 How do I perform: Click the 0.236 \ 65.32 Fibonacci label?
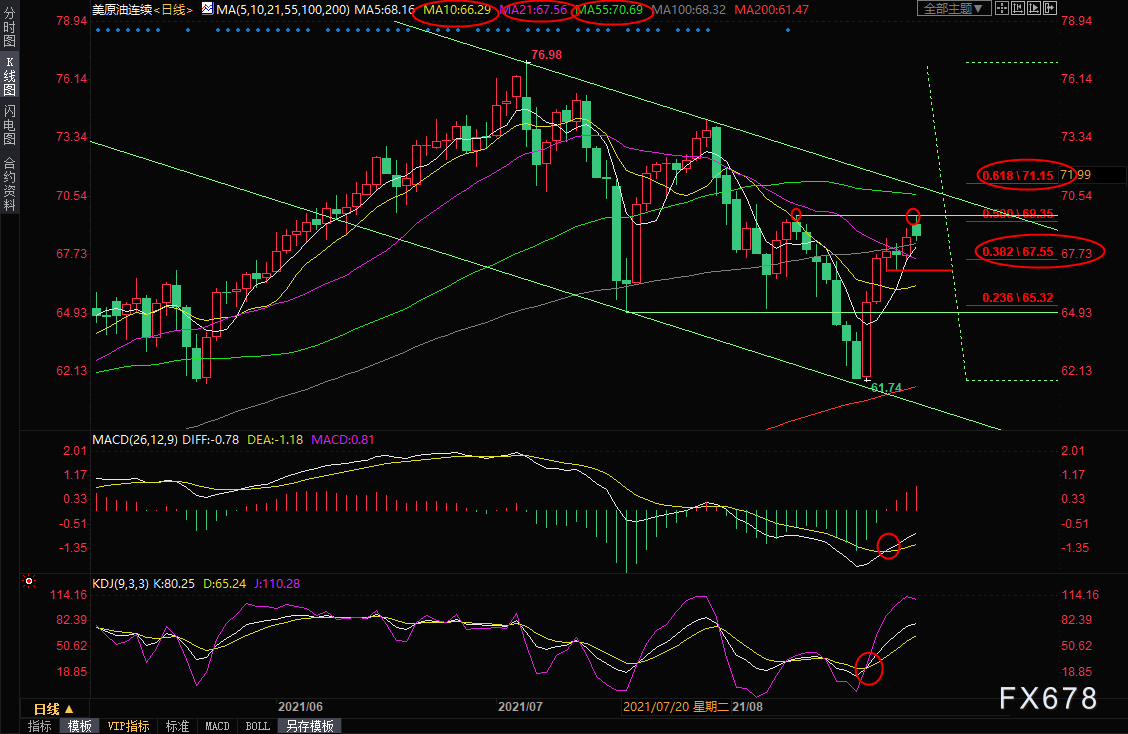pyautogui.click(x=1017, y=298)
